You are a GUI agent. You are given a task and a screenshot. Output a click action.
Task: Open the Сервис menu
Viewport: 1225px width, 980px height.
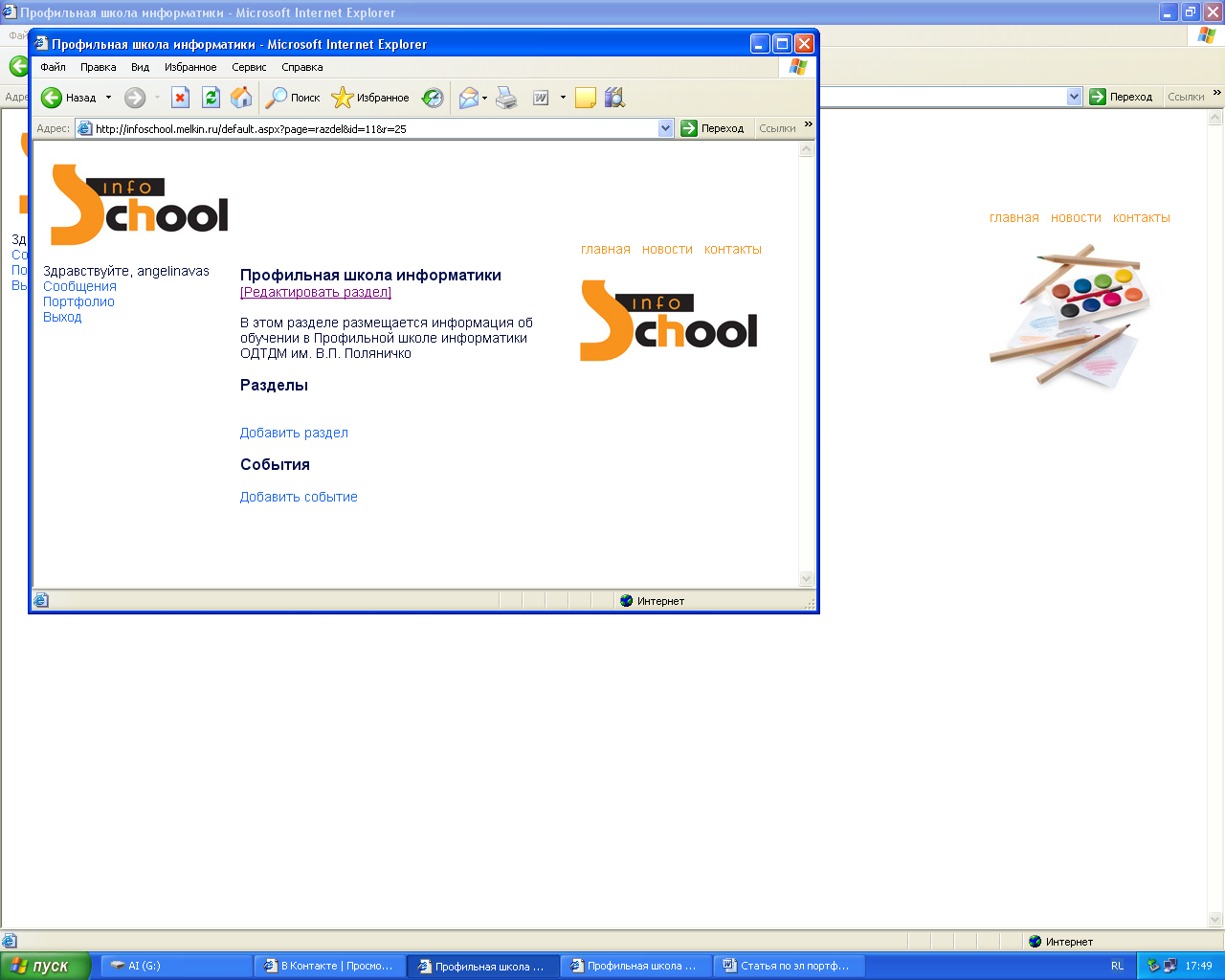pos(249,67)
